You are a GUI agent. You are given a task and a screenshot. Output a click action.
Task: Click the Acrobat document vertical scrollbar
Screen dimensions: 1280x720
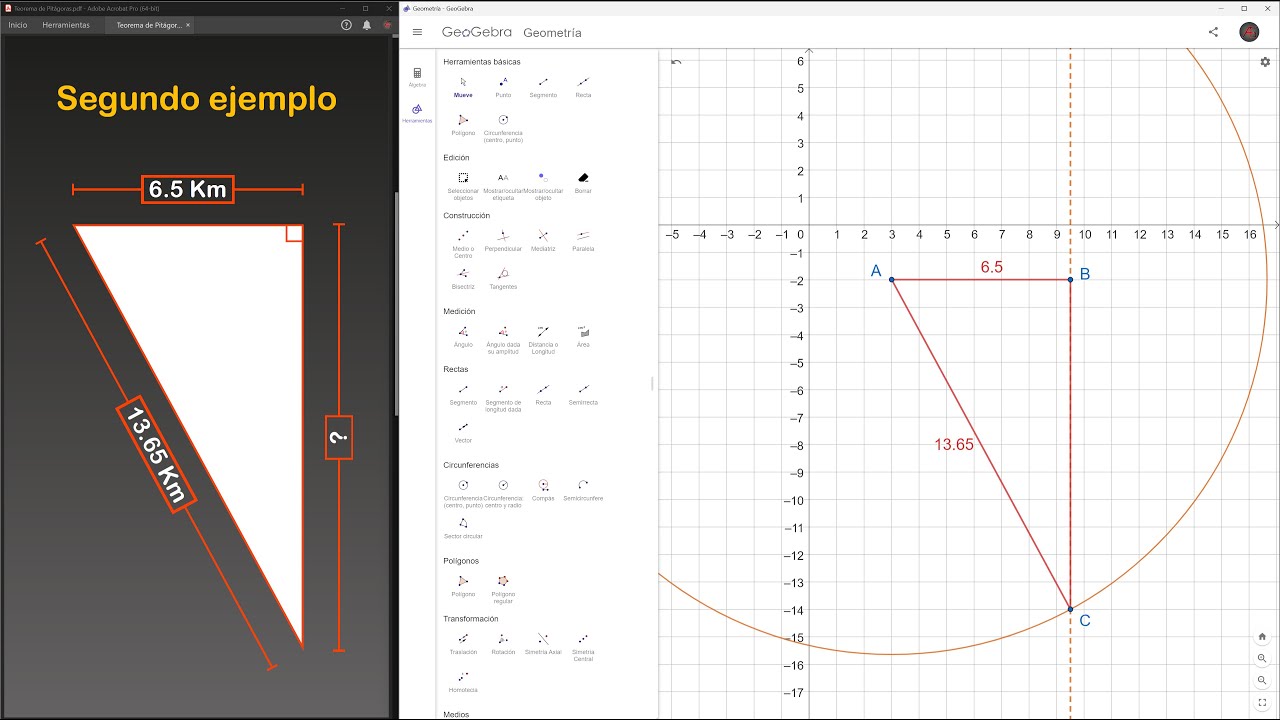coord(396,303)
